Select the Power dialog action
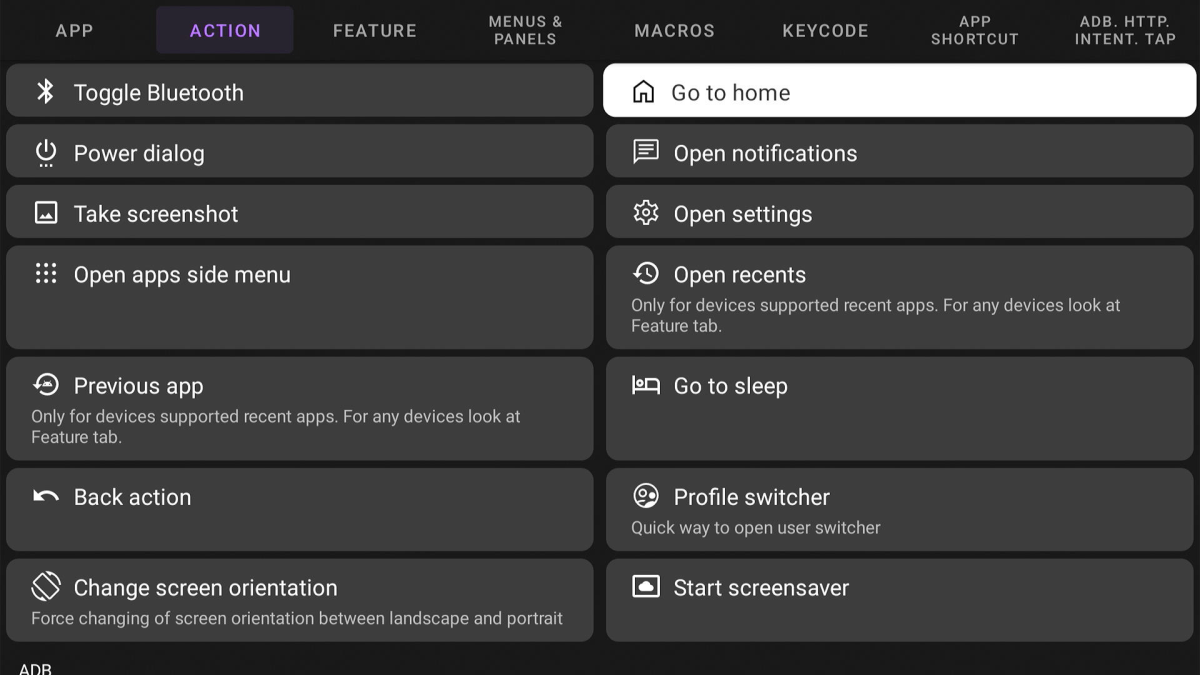1200x675 pixels. (x=300, y=153)
